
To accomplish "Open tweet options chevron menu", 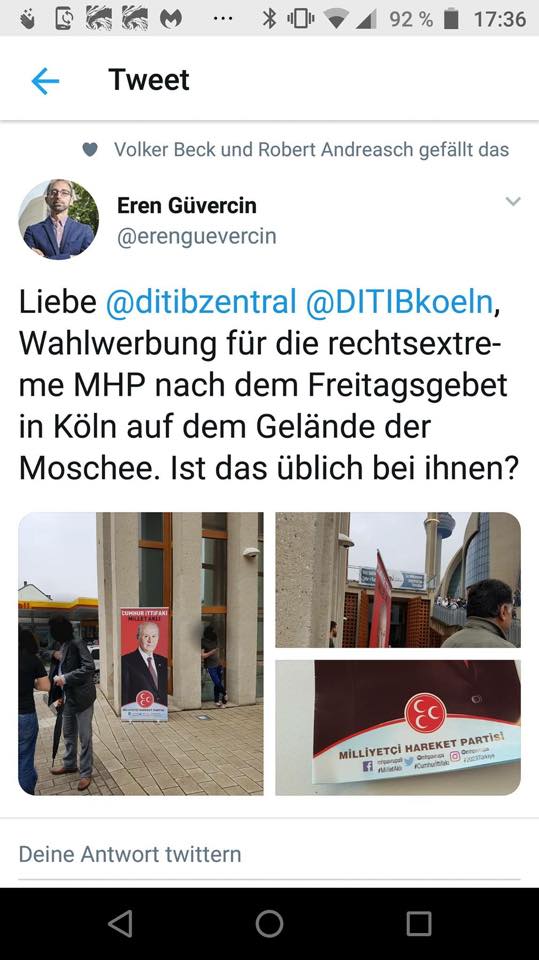I will tap(513, 201).
